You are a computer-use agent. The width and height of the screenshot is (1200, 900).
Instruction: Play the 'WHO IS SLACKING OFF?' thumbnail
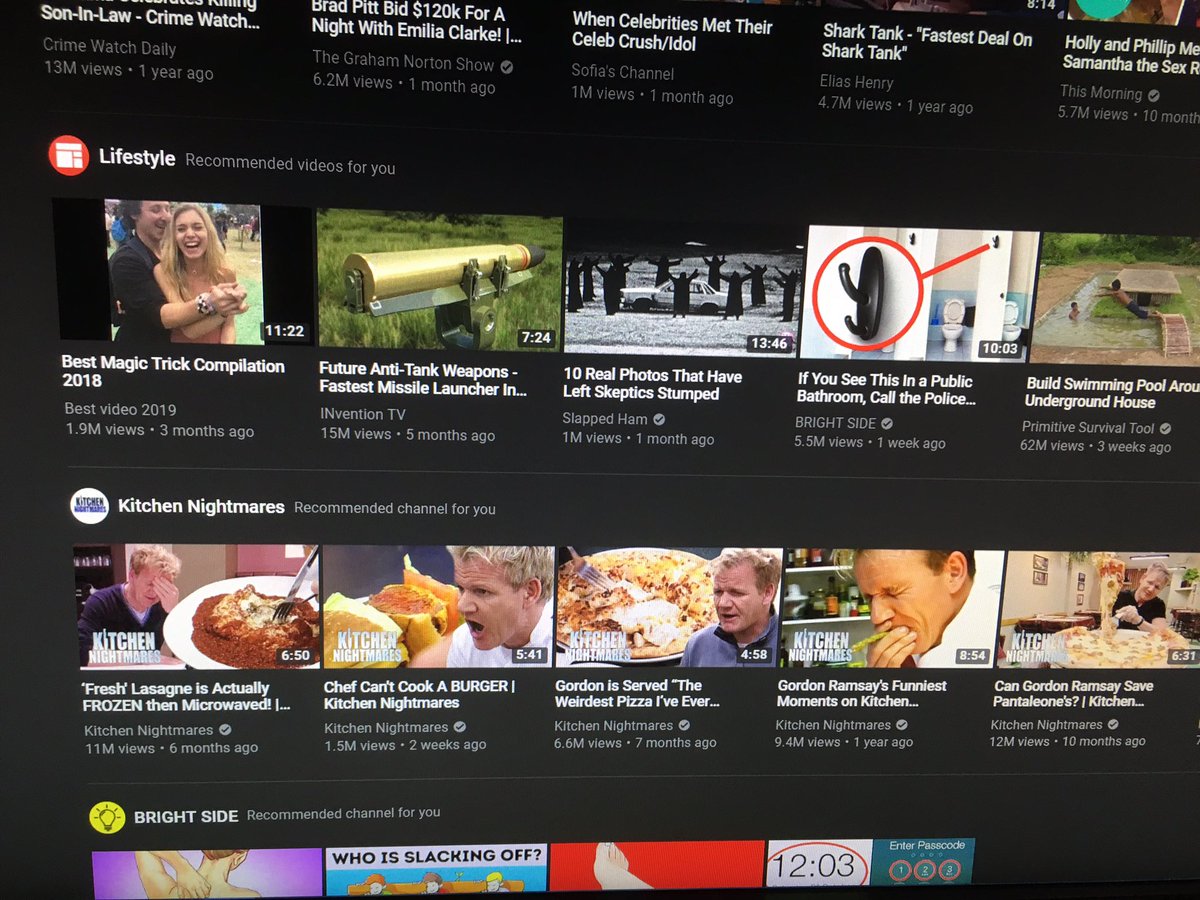tap(436, 868)
